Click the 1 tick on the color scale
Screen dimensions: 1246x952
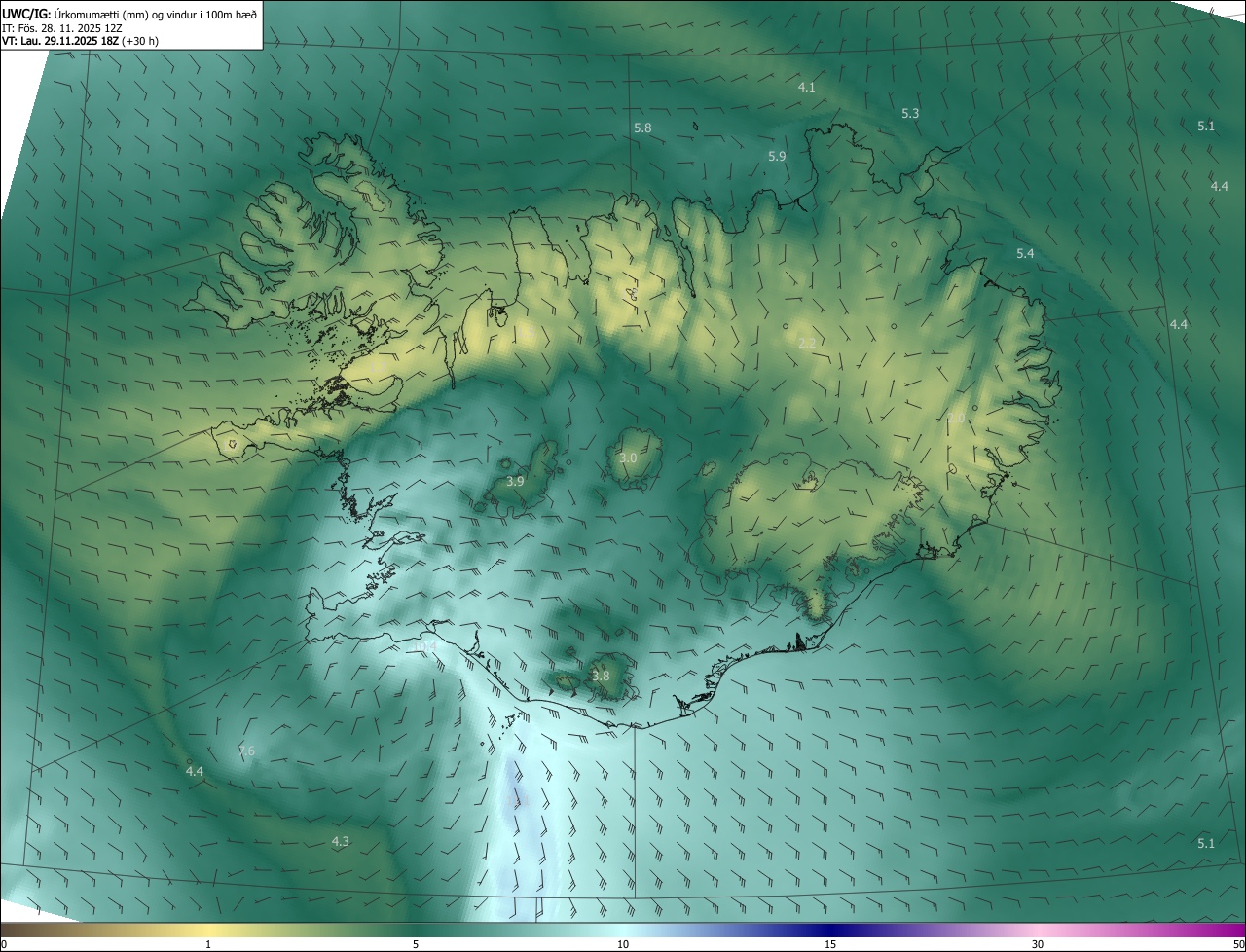click(208, 945)
